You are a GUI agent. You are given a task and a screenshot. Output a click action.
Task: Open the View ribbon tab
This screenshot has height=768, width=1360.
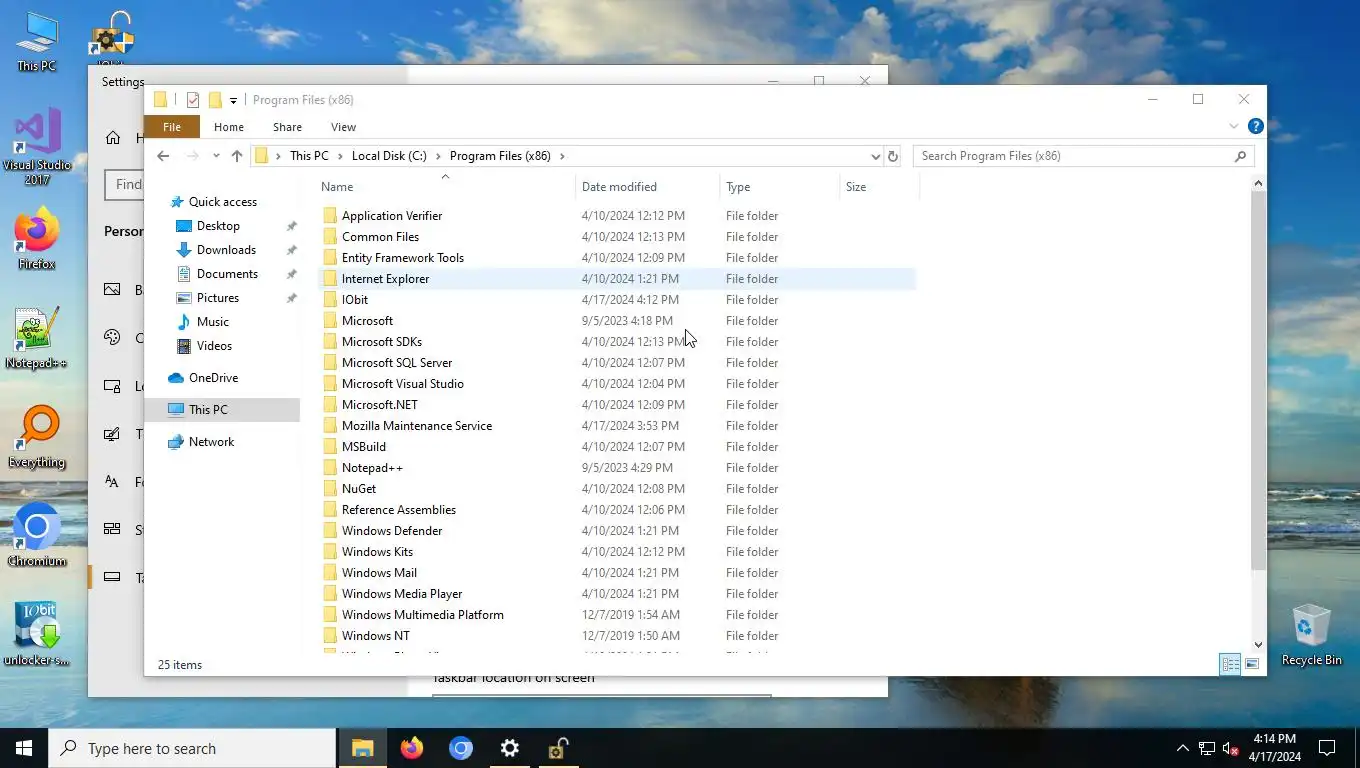[343, 127]
